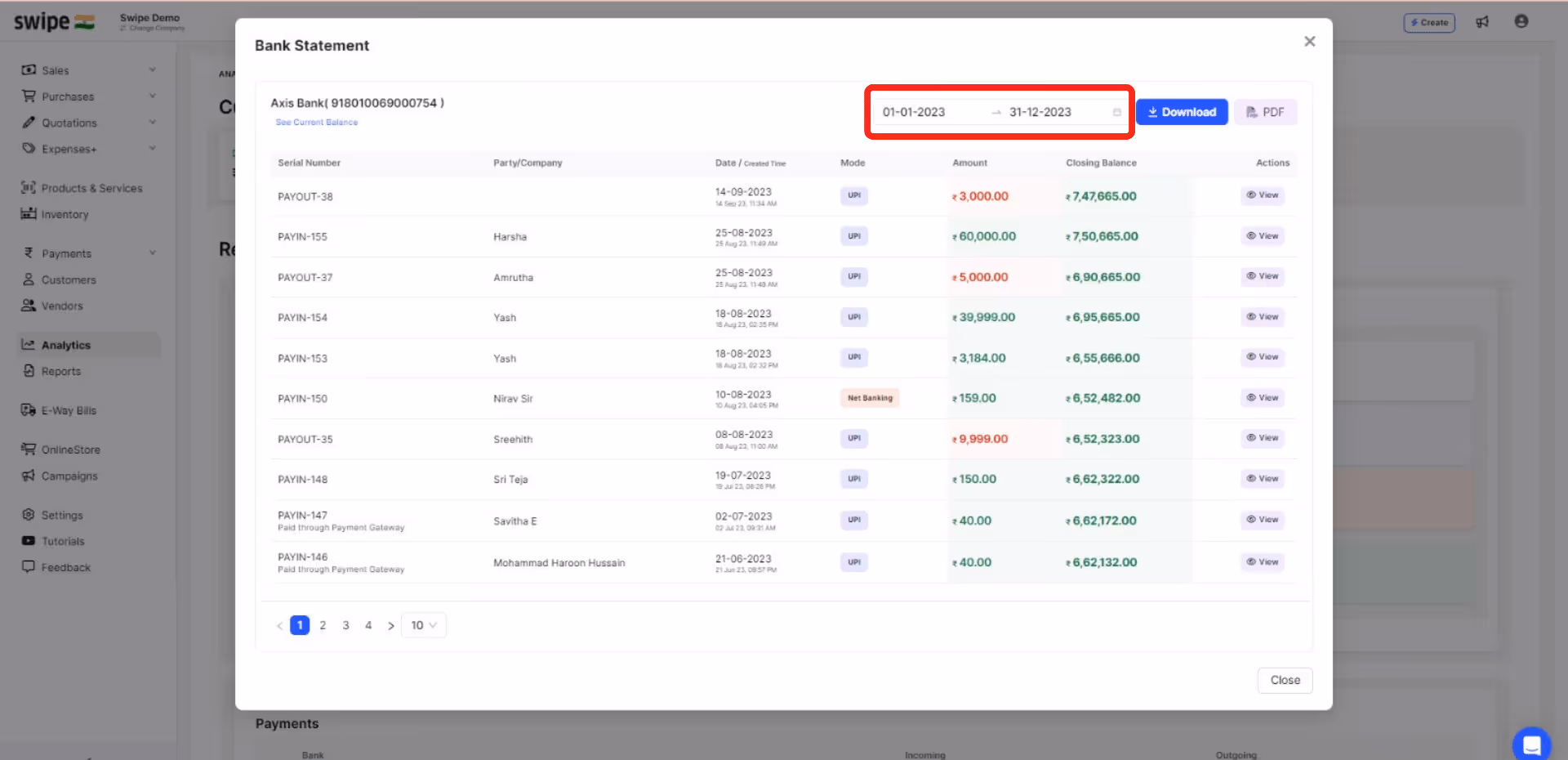
Task: Expand the Expenses+ menu chevron
Action: tap(153, 149)
